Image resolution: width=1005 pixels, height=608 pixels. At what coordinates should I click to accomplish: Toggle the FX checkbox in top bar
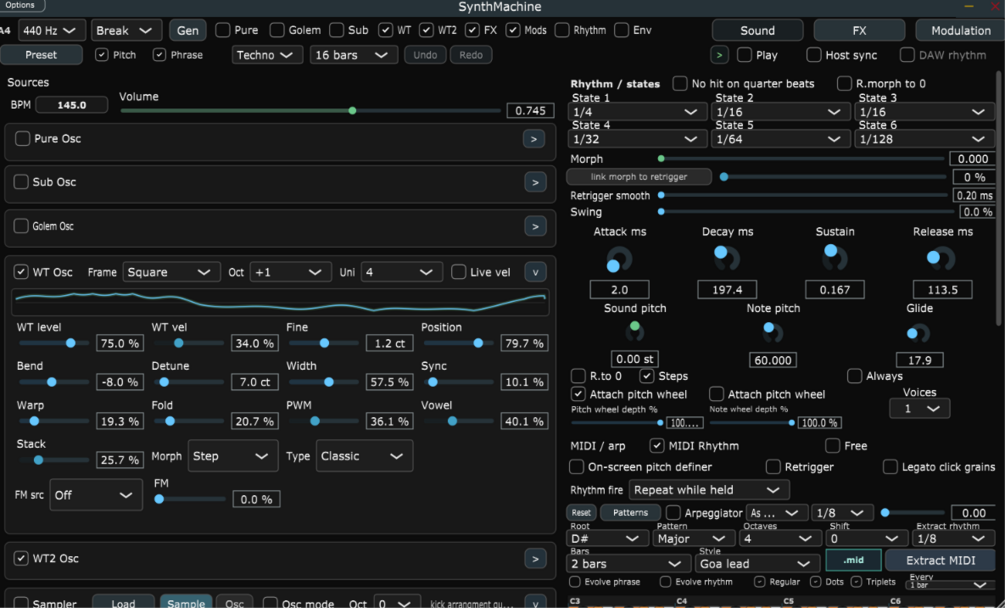(x=472, y=30)
